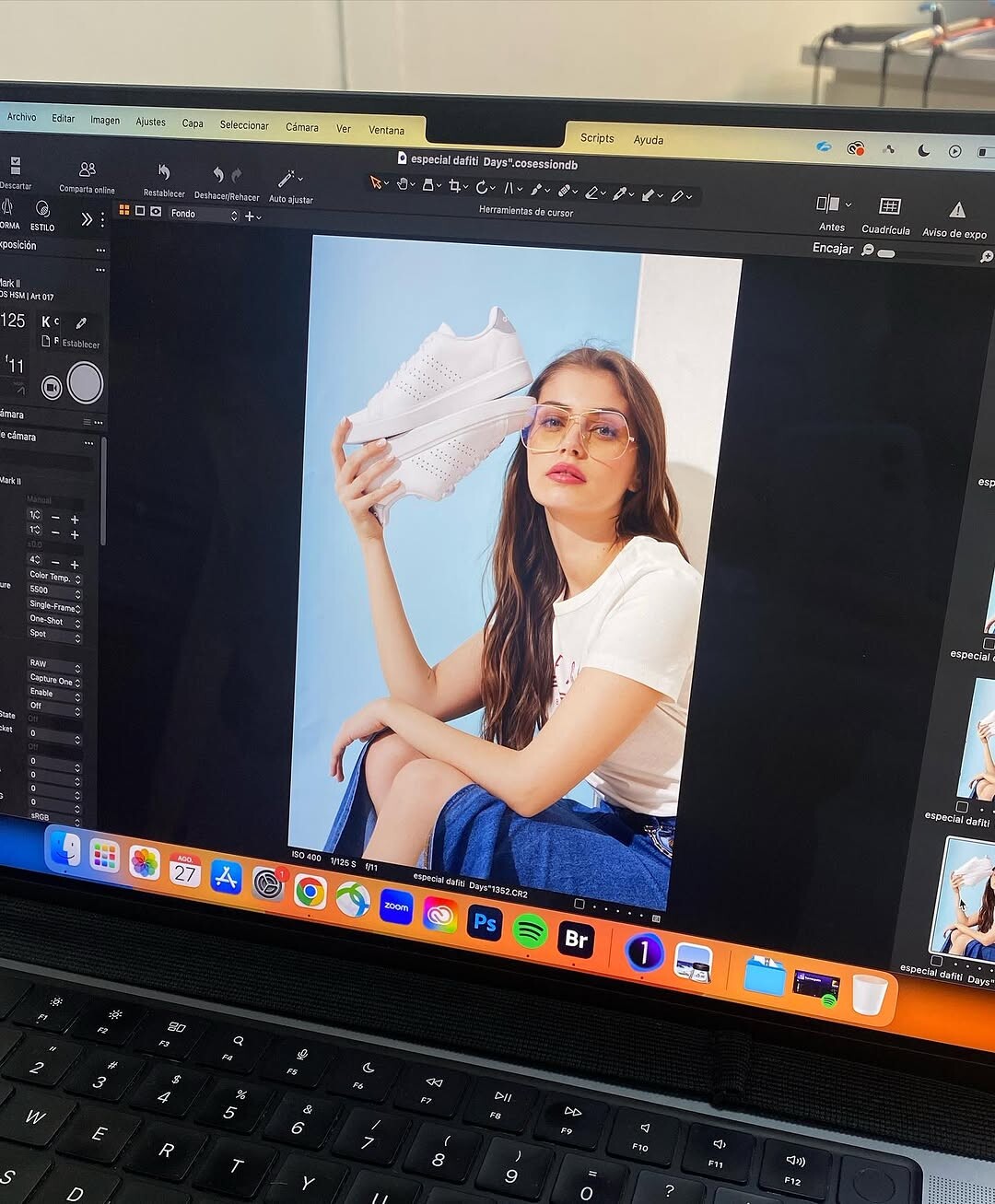Switch to multi-image grid viewer mode

(124, 210)
